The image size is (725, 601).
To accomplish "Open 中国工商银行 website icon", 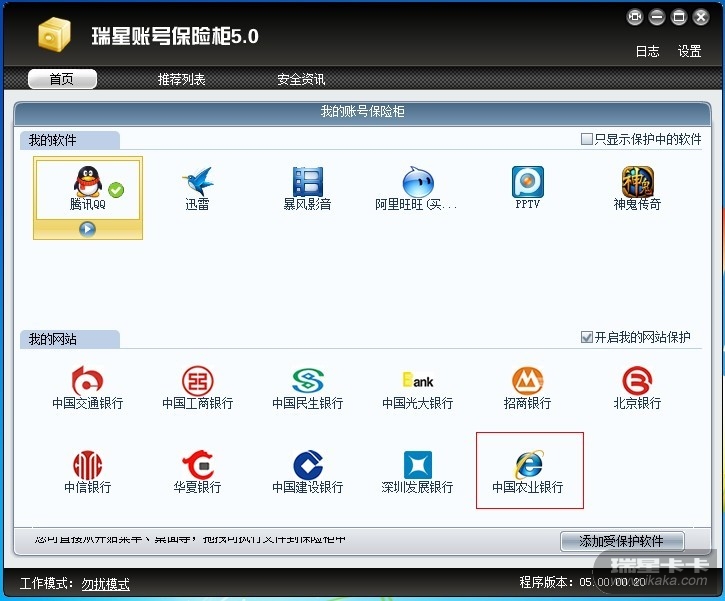I will pos(198,381).
